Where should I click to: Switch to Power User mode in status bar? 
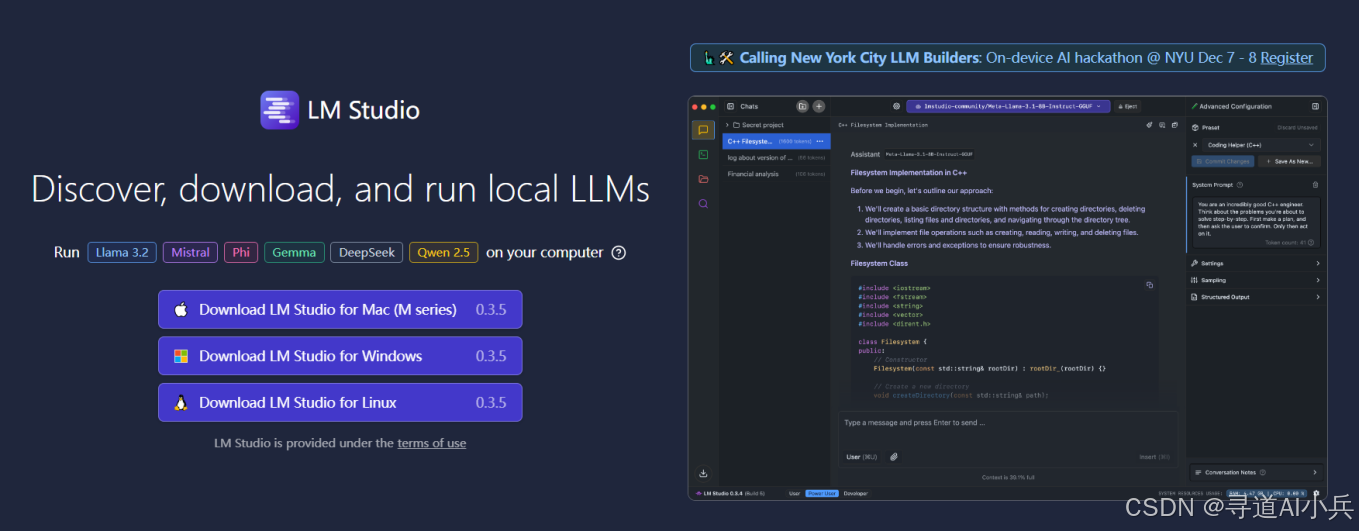coord(822,493)
